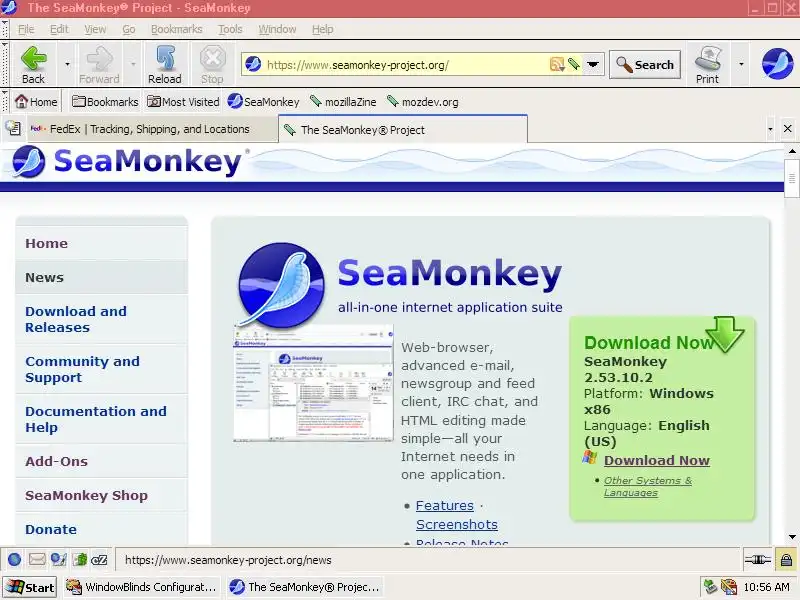Viewport: 800px width, 600px height.
Task: Click the SeaMonkey screenshot thumbnail
Action: 313,384
